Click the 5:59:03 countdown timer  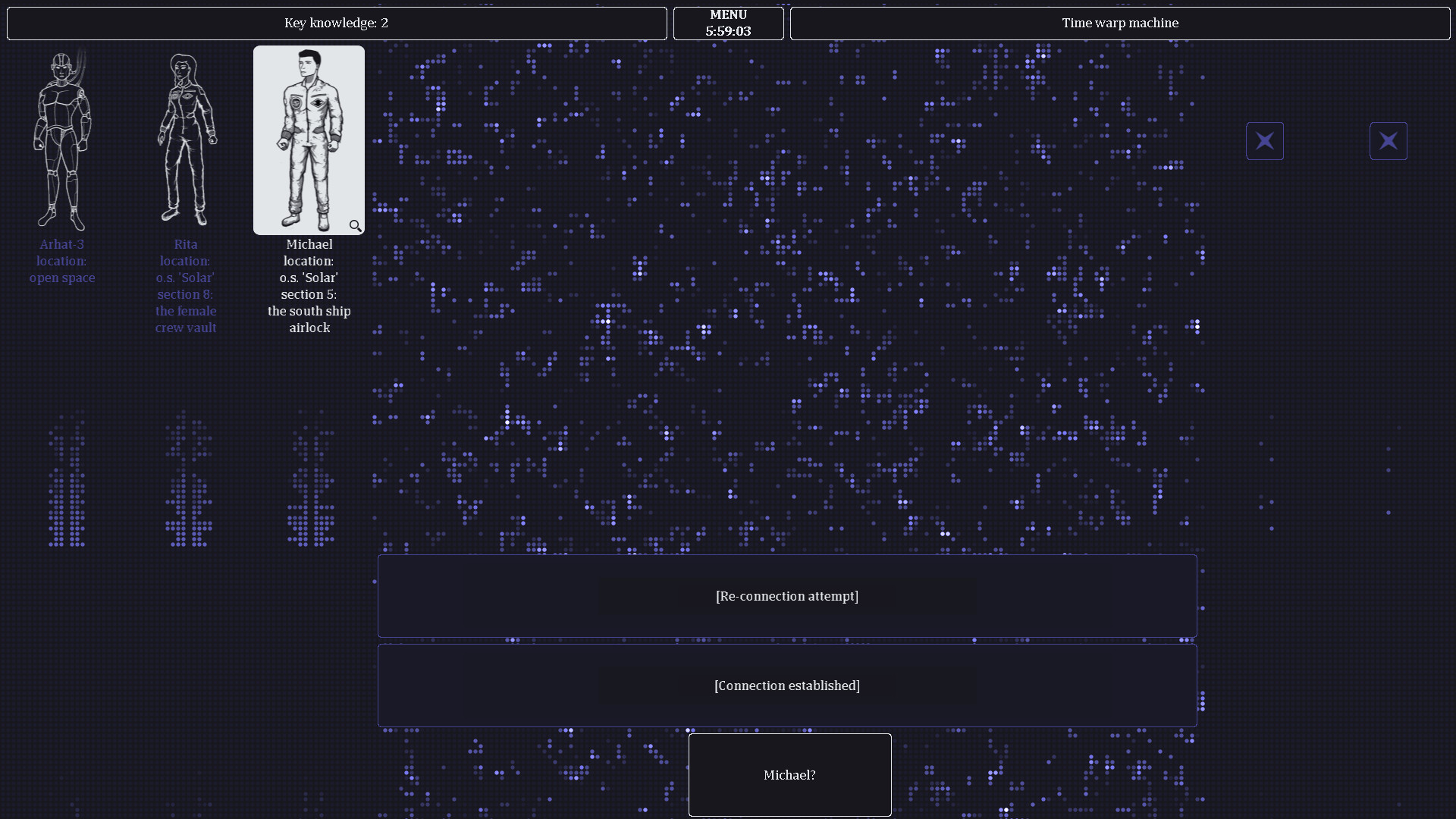tap(728, 31)
